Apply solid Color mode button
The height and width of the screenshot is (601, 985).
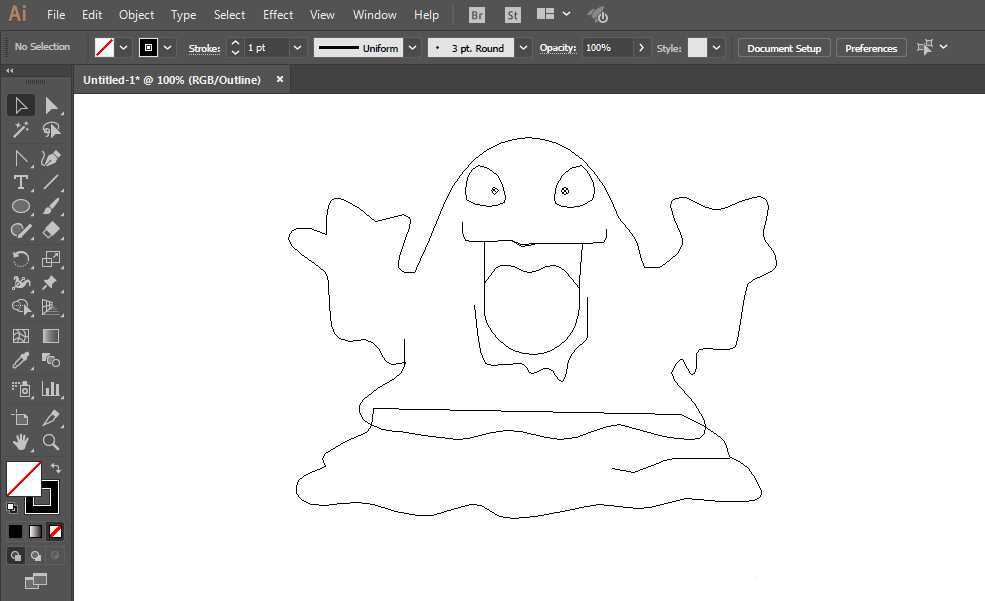tap(16, 531)
